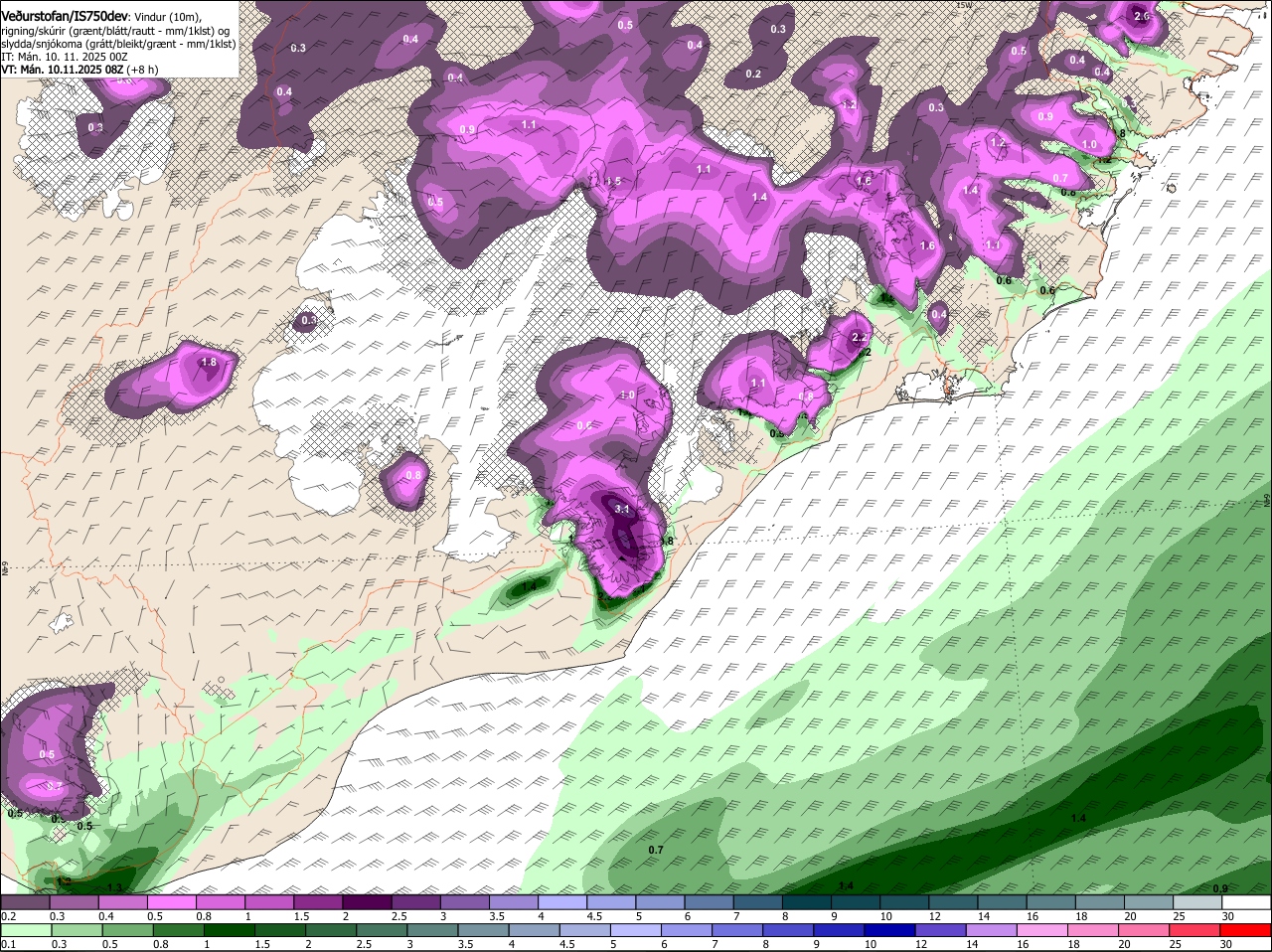Click the 1.8 label in western snow patch

click(209, 363)
